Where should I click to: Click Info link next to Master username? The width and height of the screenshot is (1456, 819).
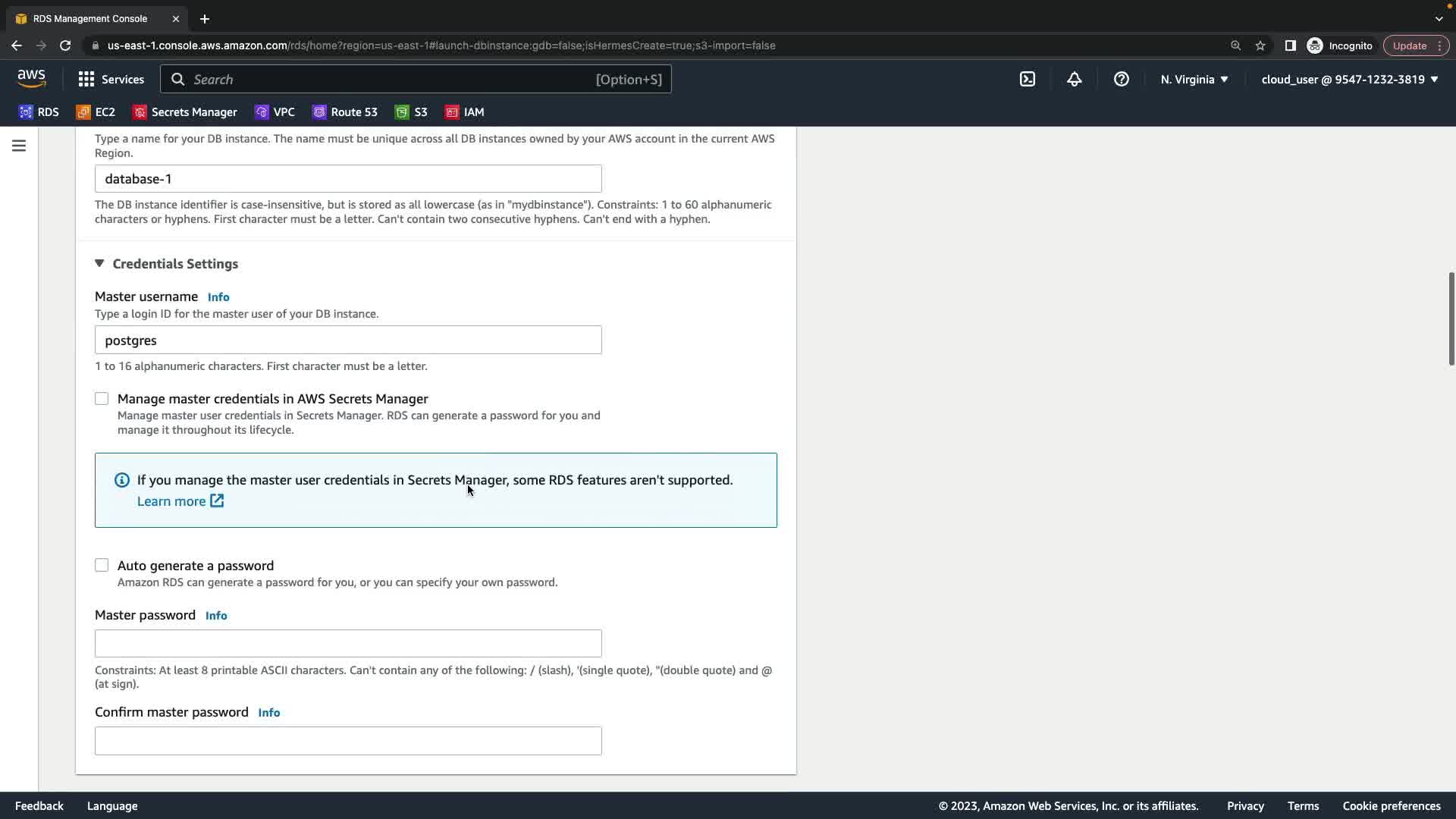point(218,297)
